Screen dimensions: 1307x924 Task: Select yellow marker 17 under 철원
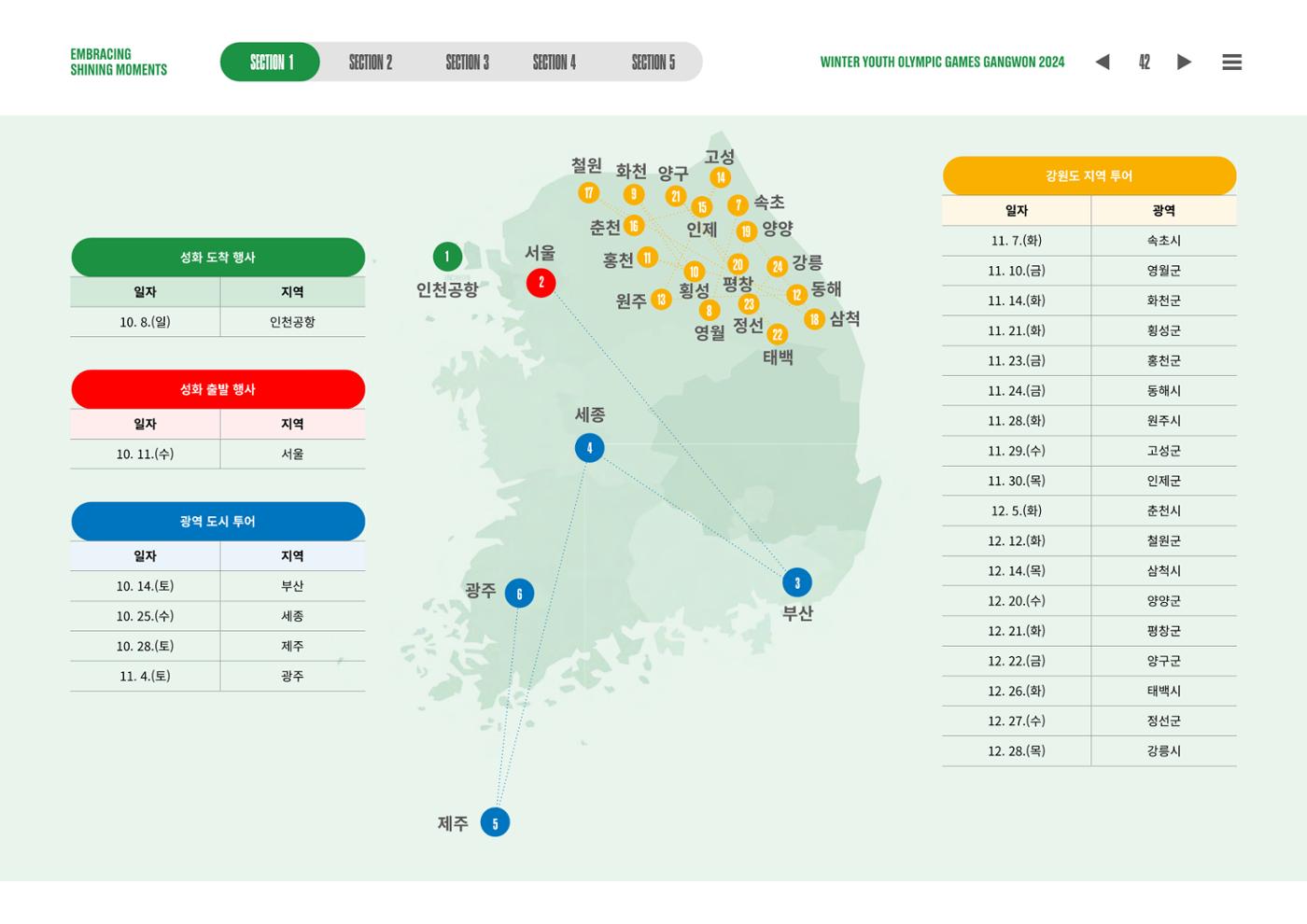tap(588, 193)
